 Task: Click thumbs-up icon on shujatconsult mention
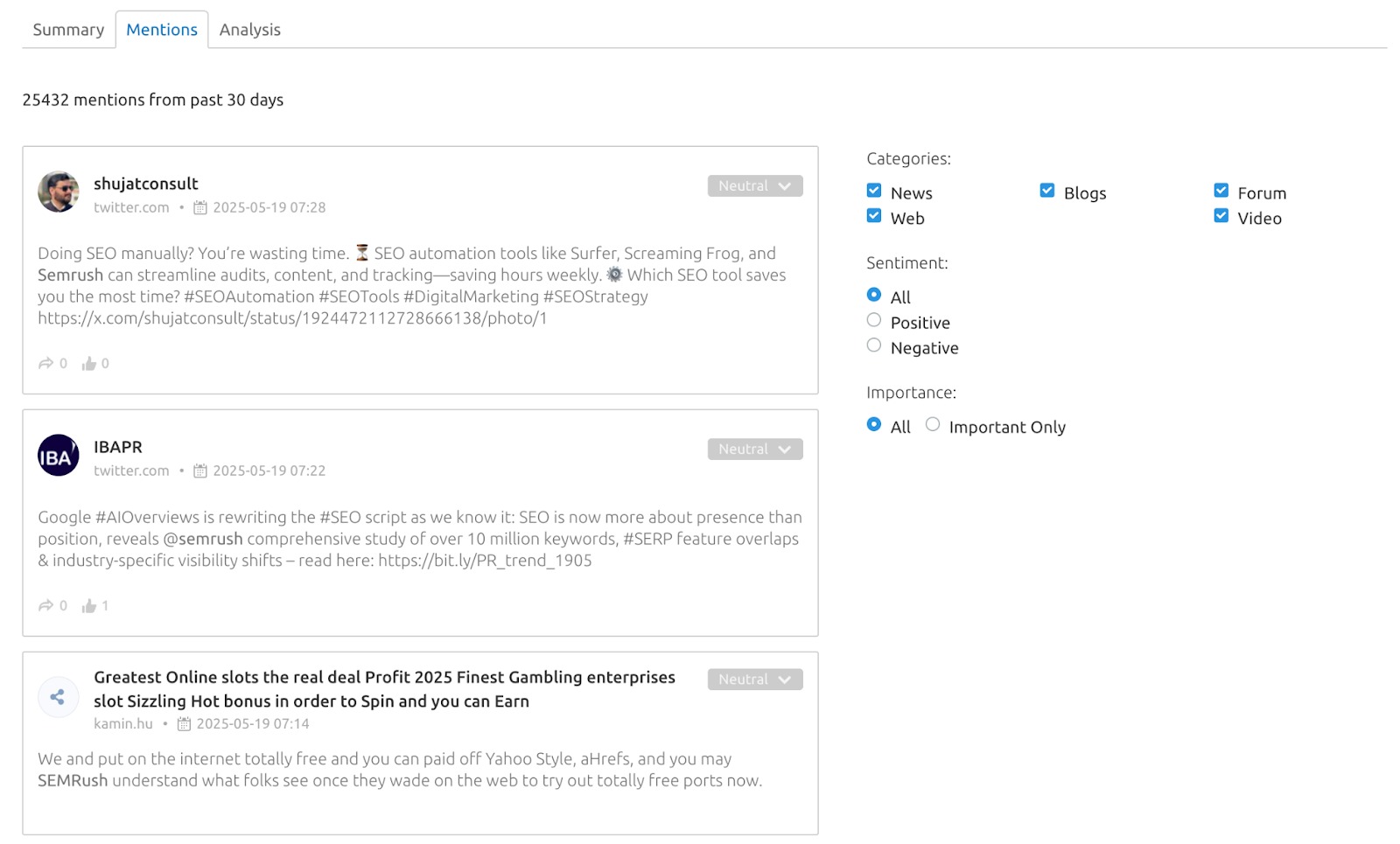(x=89, y=364)
